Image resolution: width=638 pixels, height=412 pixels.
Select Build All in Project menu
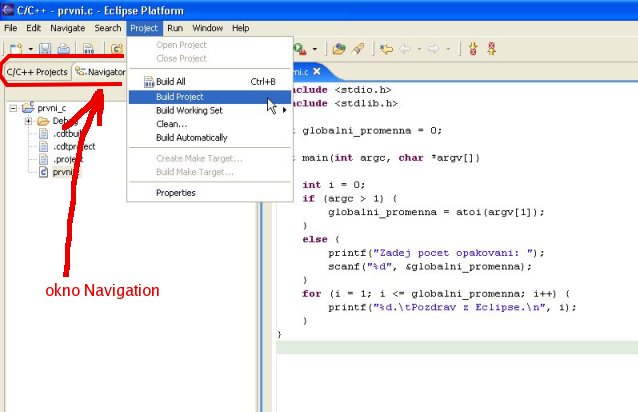click(x=210, y=82)
